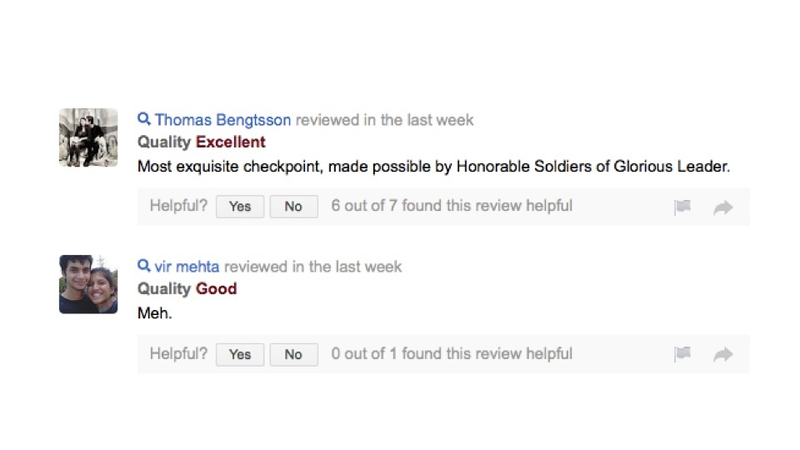Mark Thomas Bengtsson's review helpful with Yes
The image size is (800, 450).
click(x=240, y=206)
